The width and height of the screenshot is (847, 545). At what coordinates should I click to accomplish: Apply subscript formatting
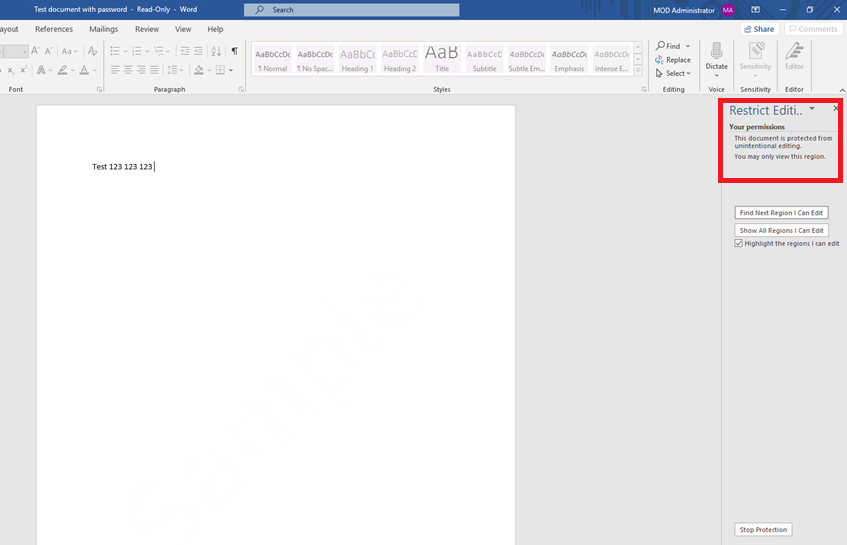tap(10, 70)
